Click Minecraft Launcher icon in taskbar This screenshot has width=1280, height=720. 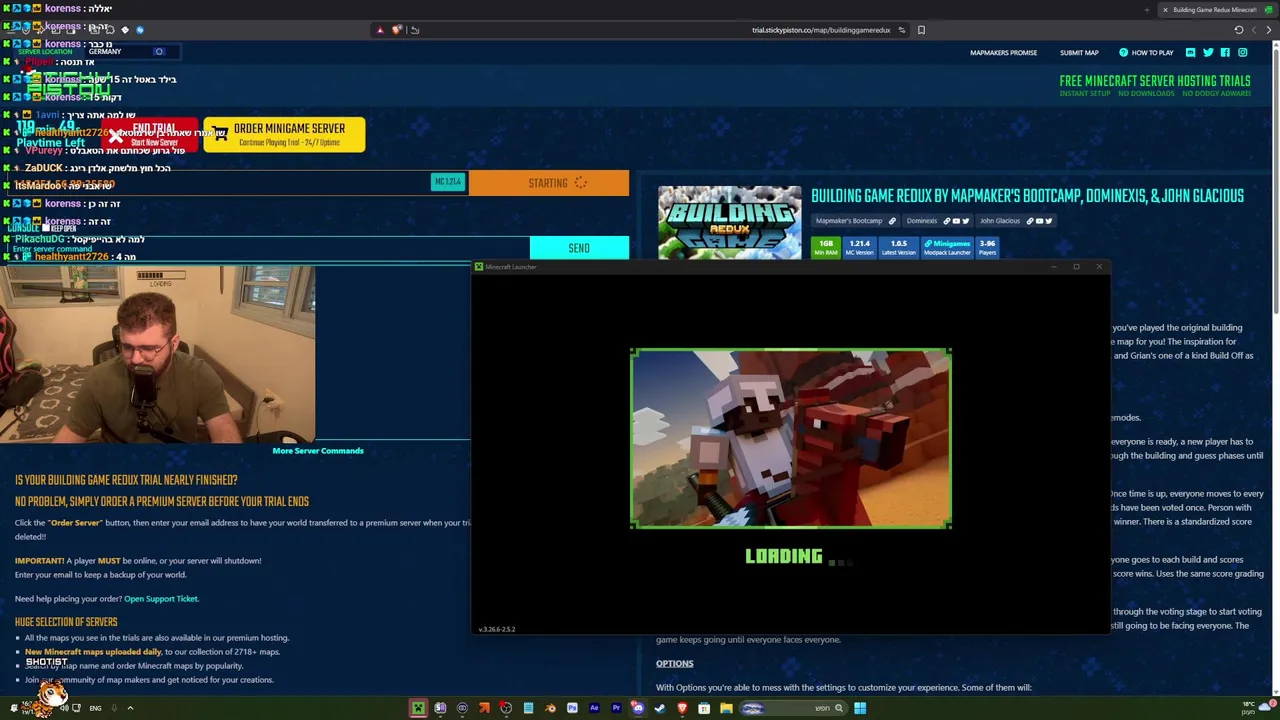point(418,708)
